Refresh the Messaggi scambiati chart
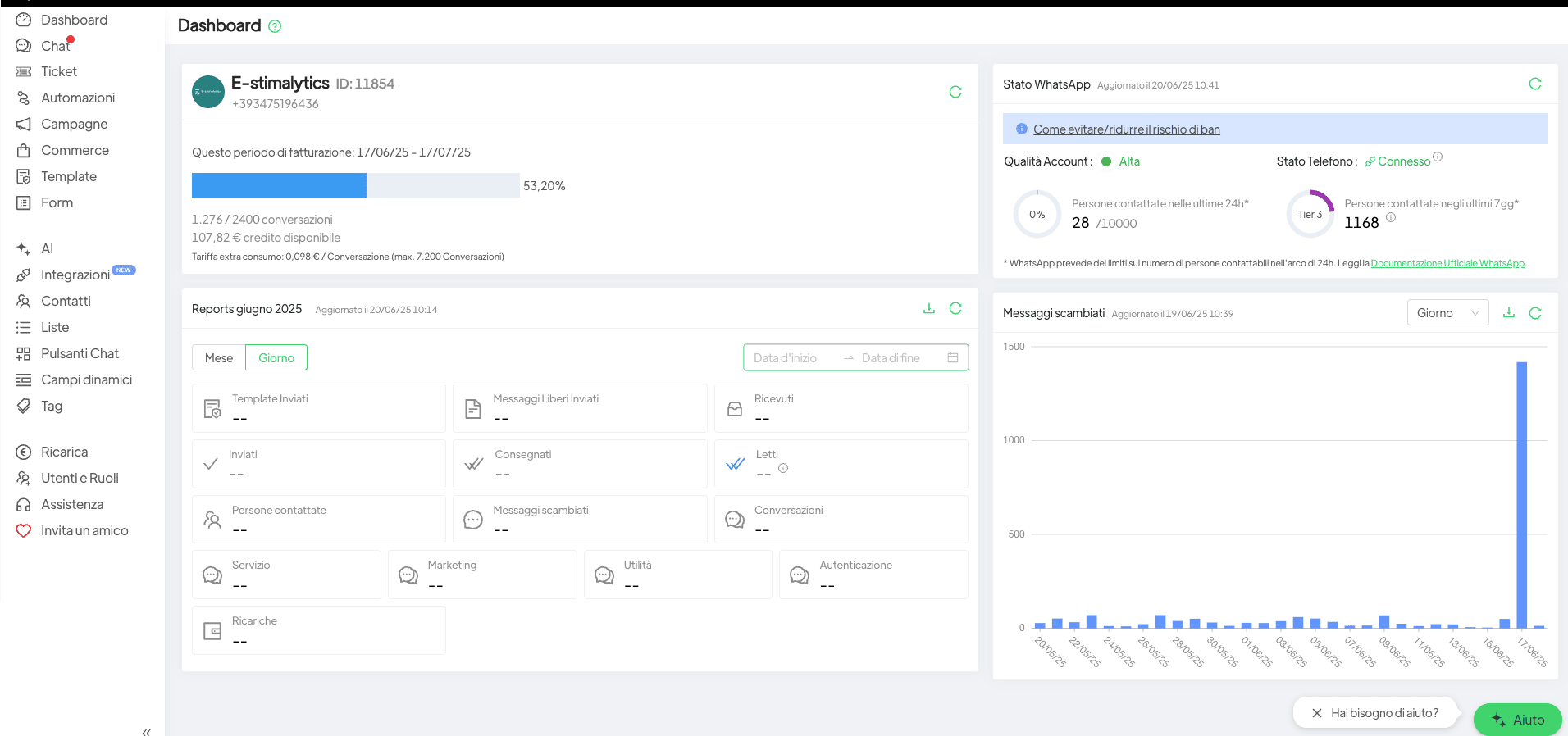This screenshot has height=736, width=1568. pyautogui.click(x=1535, y=312)
